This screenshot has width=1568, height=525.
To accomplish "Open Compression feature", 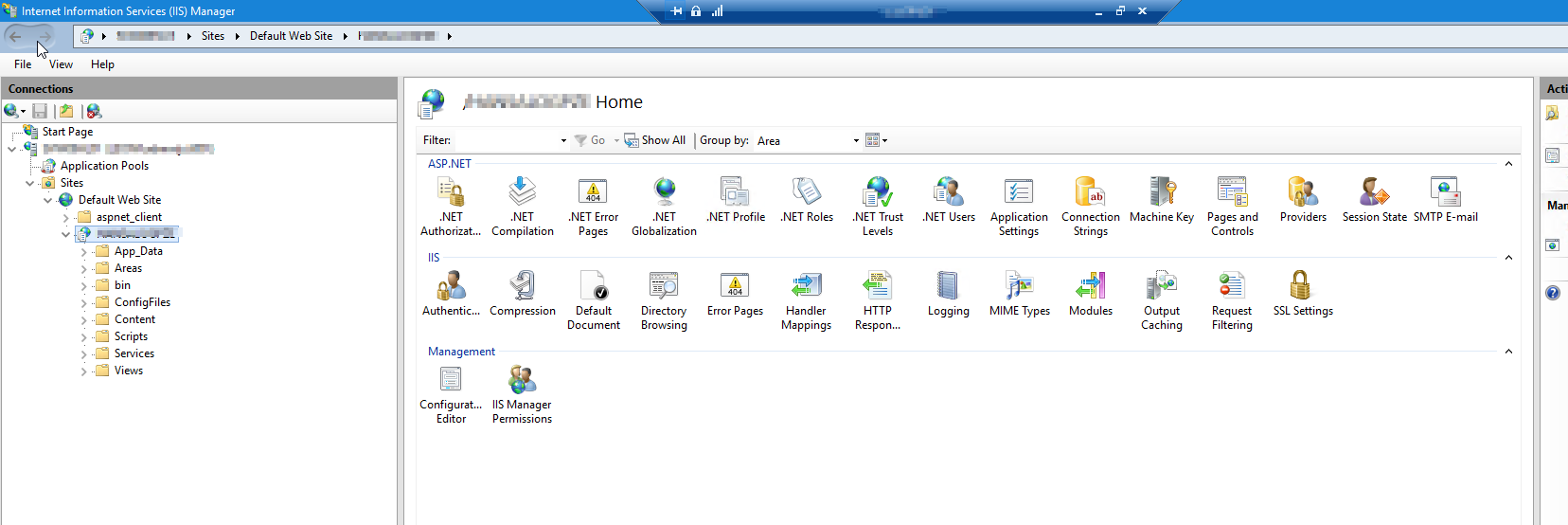I will pos(523,293).
